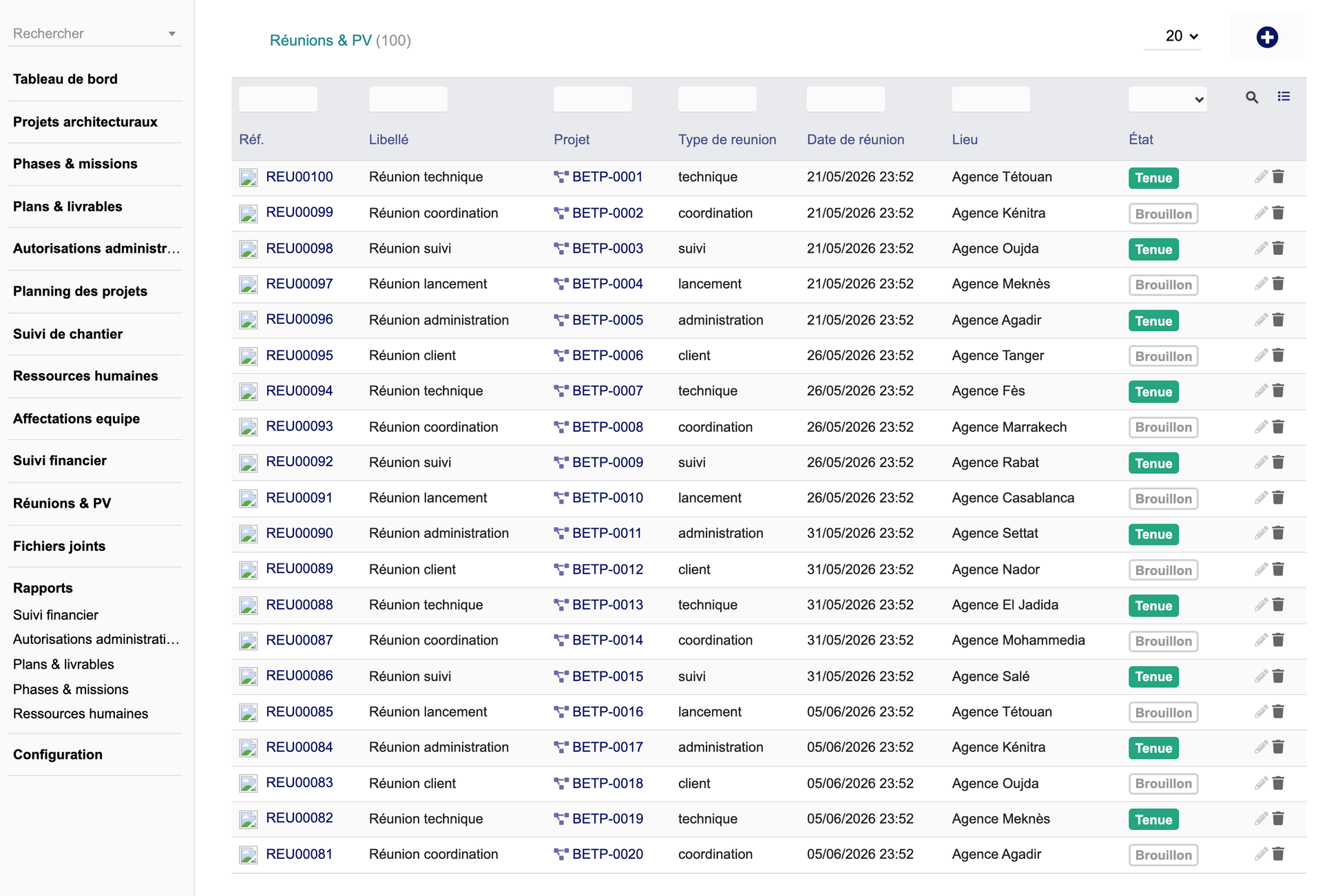Screen dimensions: 1340x896
Task: Delete réunion REU00098 with trash icon
Action: pos(1278,248)
